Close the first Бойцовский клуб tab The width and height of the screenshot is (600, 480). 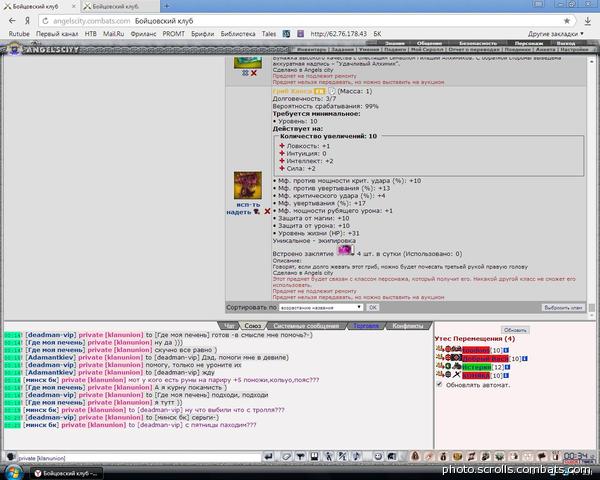74,6
